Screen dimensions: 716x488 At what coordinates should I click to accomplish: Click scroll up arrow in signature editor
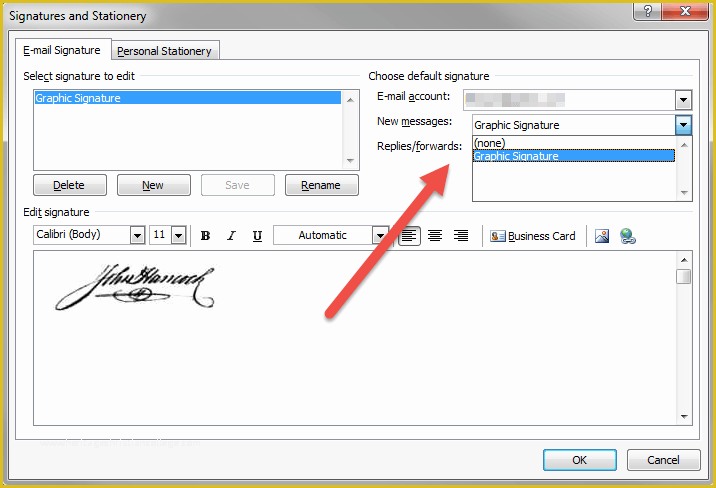684,260
